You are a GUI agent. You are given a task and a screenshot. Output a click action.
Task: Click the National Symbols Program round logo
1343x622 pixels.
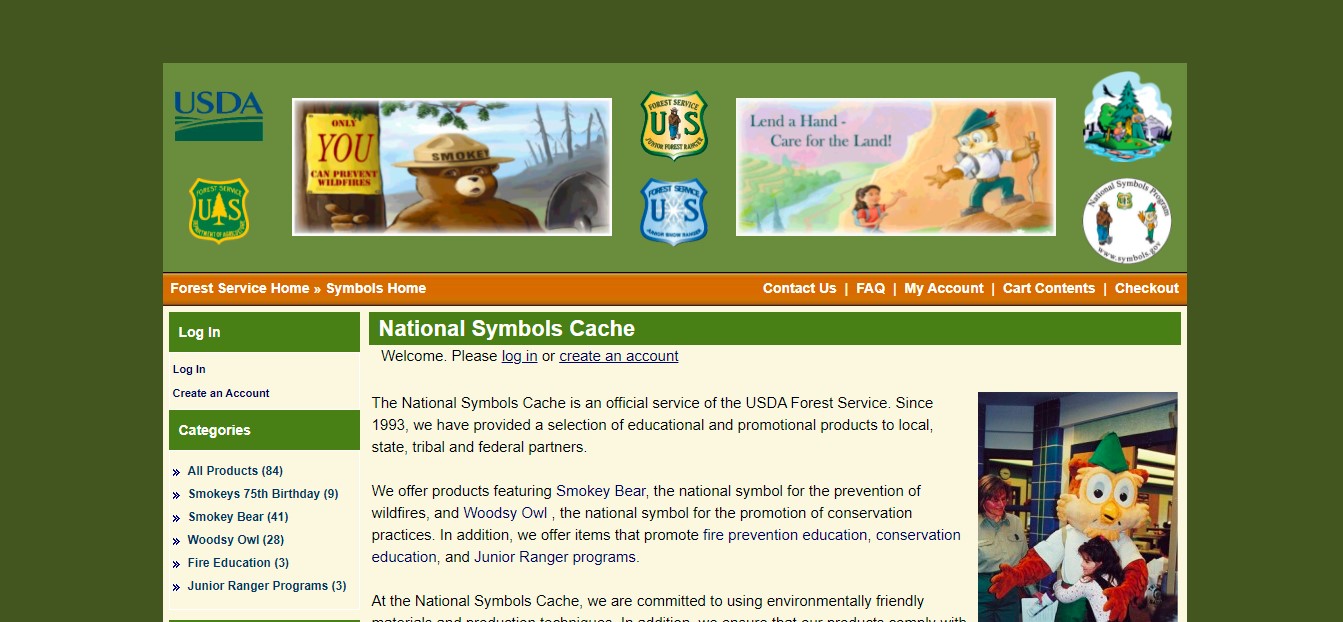tap(1127, 221)
